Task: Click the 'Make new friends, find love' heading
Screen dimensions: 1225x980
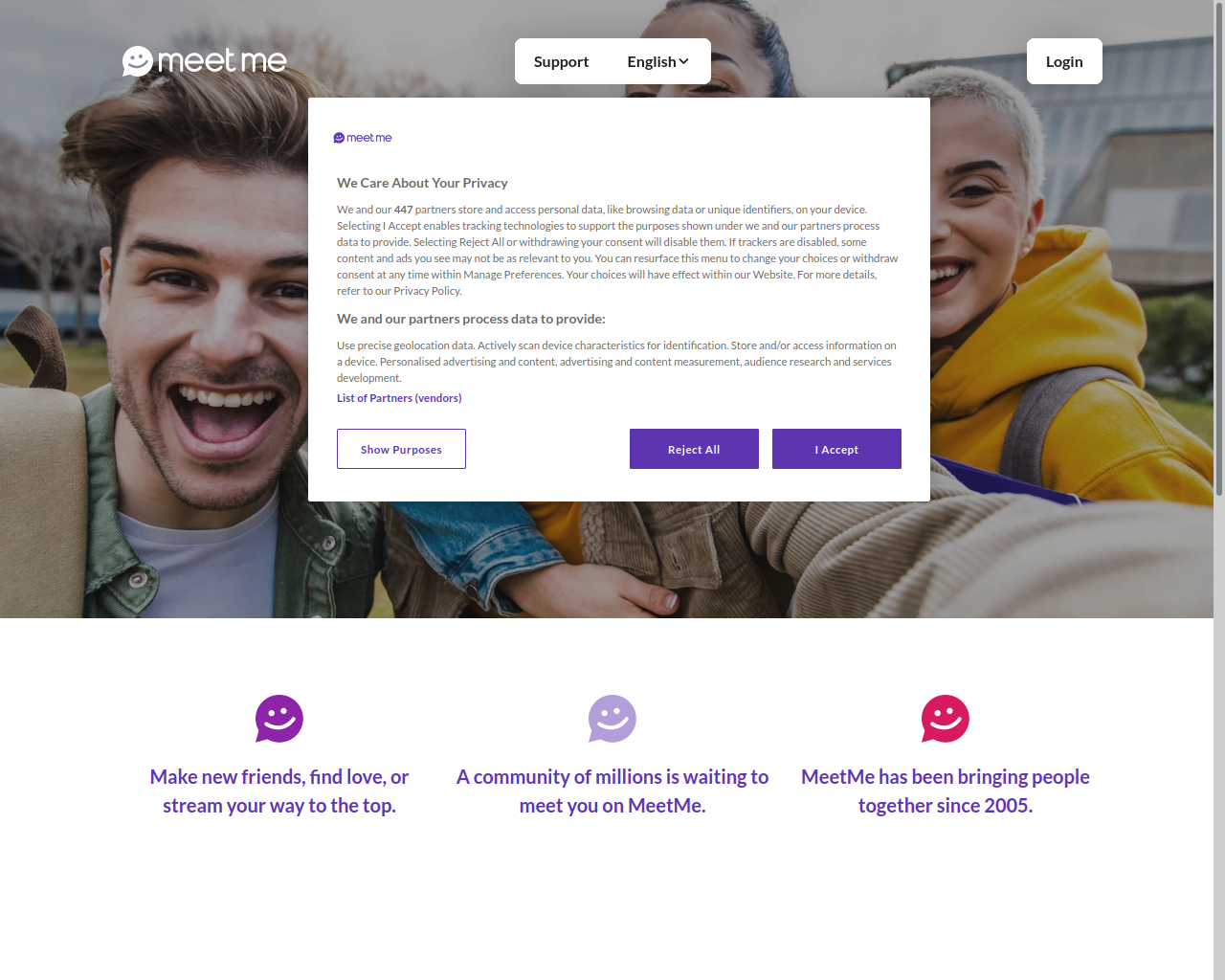Action: pyautogui.click(x=279, y=791)
